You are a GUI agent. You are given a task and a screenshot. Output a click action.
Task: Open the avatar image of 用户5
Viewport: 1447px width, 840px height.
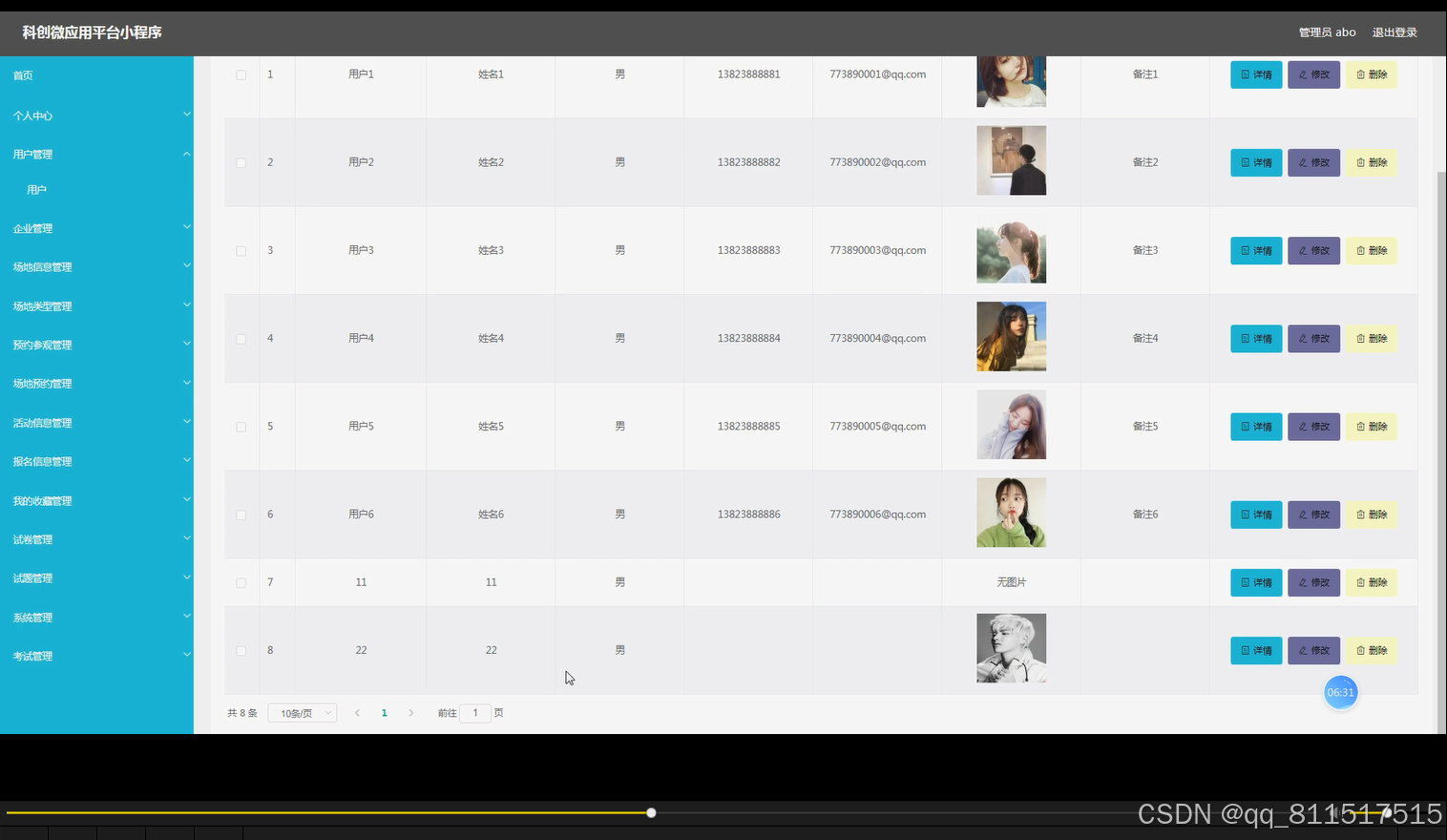[x=1011, y=425]
